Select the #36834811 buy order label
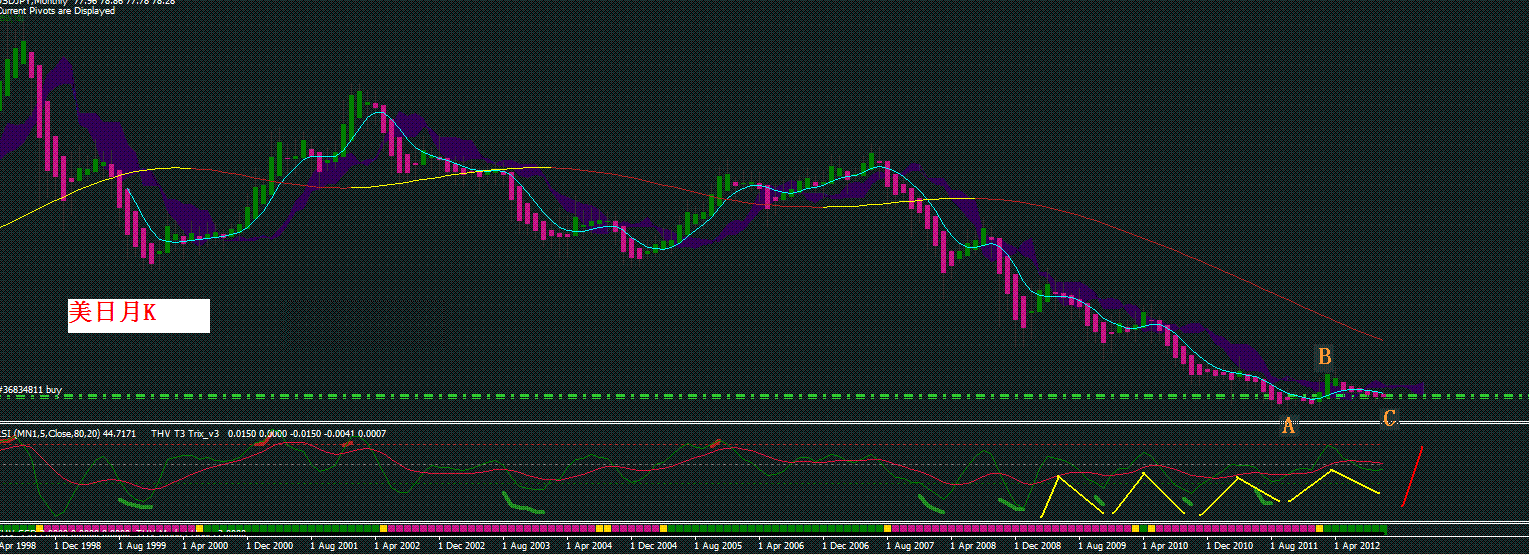1529x555 pixels. (x=30, y=389)
